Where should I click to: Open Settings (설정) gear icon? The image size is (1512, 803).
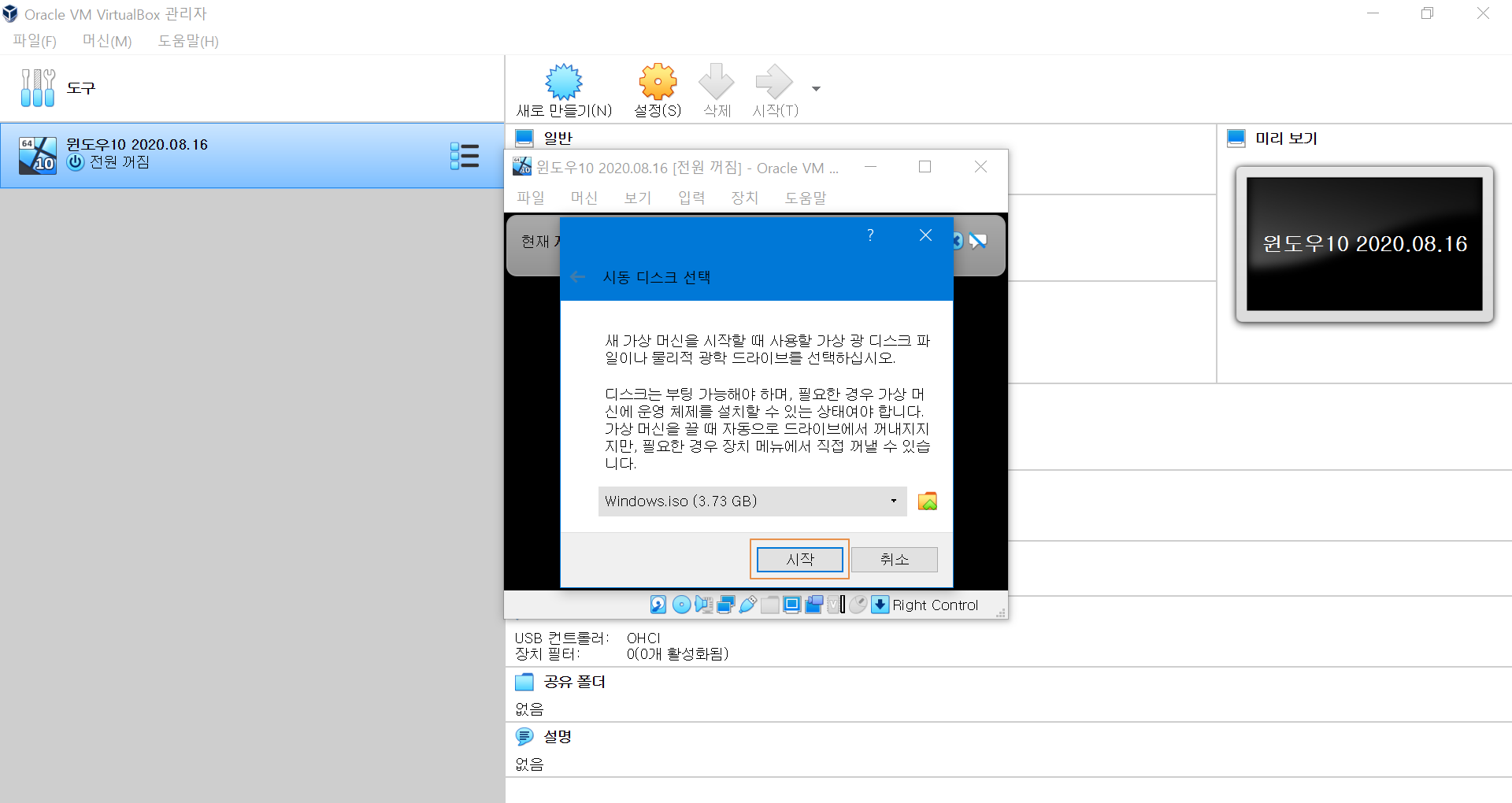tap(658, 82)
